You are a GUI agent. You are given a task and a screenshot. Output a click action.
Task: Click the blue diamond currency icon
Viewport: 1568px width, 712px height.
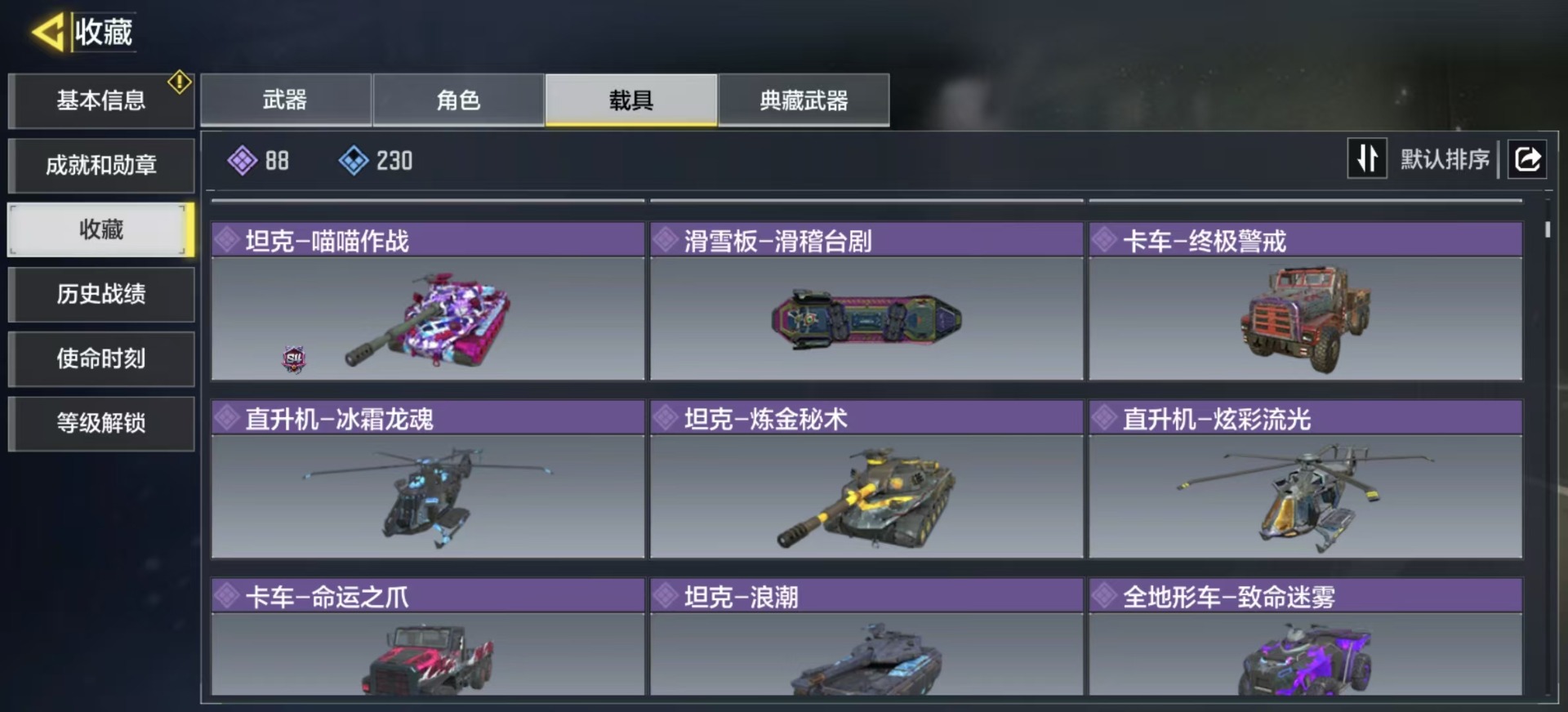354,160
